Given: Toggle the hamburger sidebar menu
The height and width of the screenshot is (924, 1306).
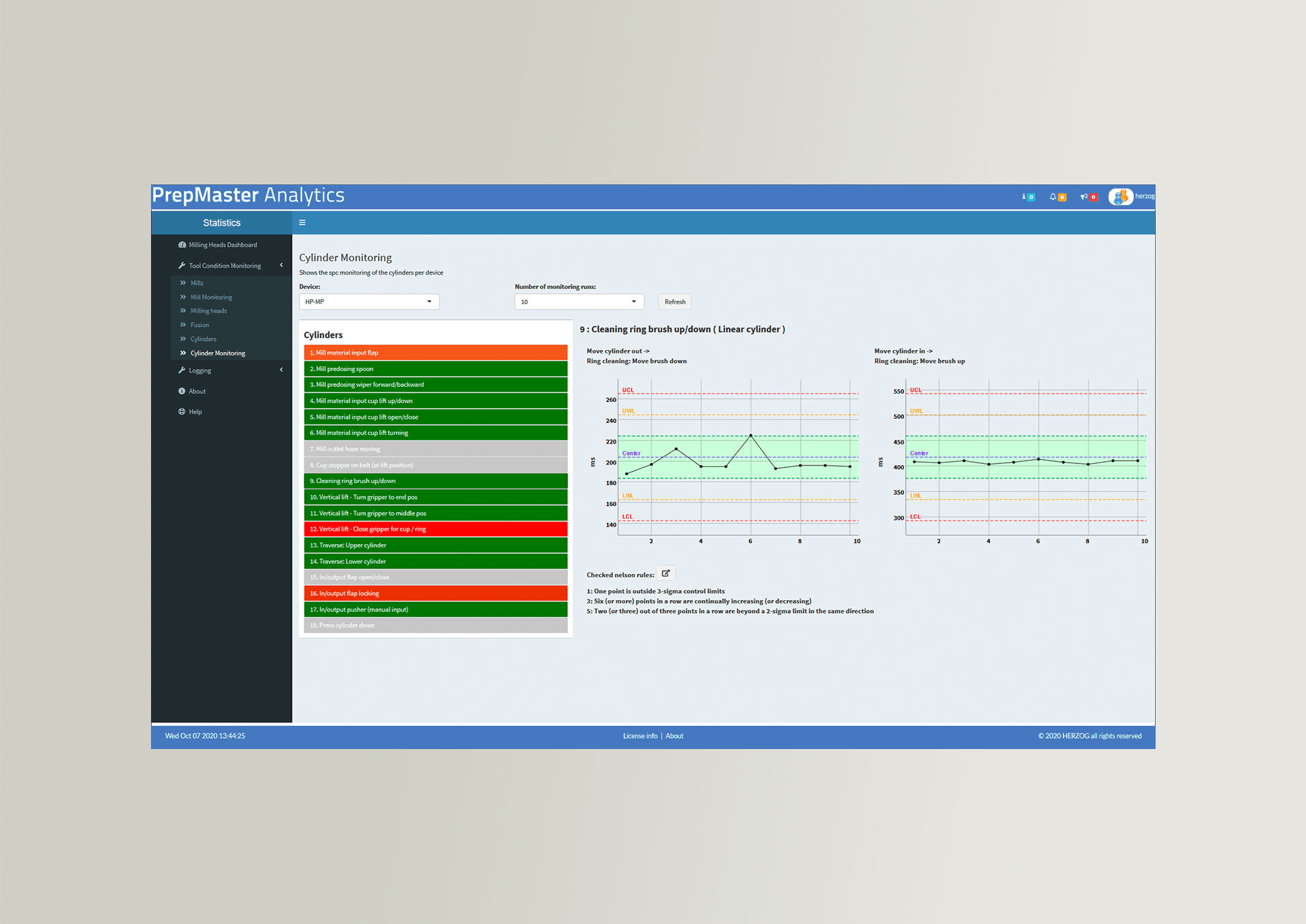Looking at the screenshot, I should click(x=302, y=223).
